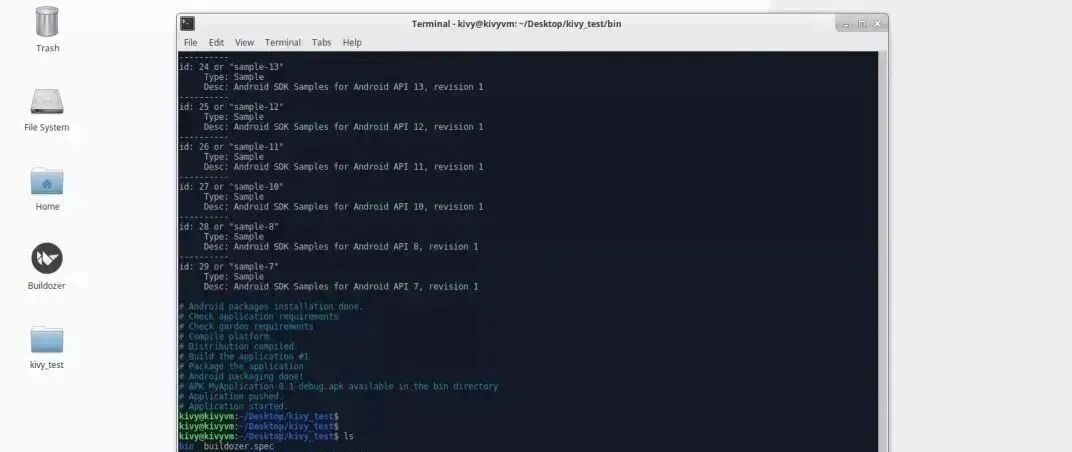This screenshot has height=452, width=1072.
Task: Click '# Check garden requirements' line
Action: pos(246,326)
